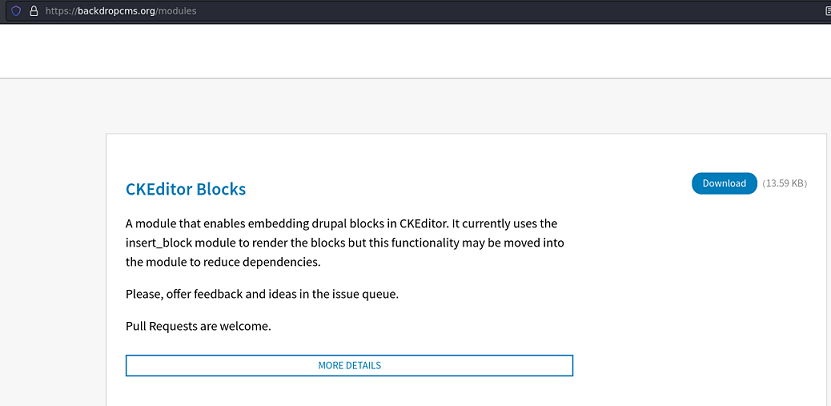Expand MORE DETAILS for CKEditor Blocks
This screenshot has width=831, height=406.
pyautogui.click(x=349, y=365)
